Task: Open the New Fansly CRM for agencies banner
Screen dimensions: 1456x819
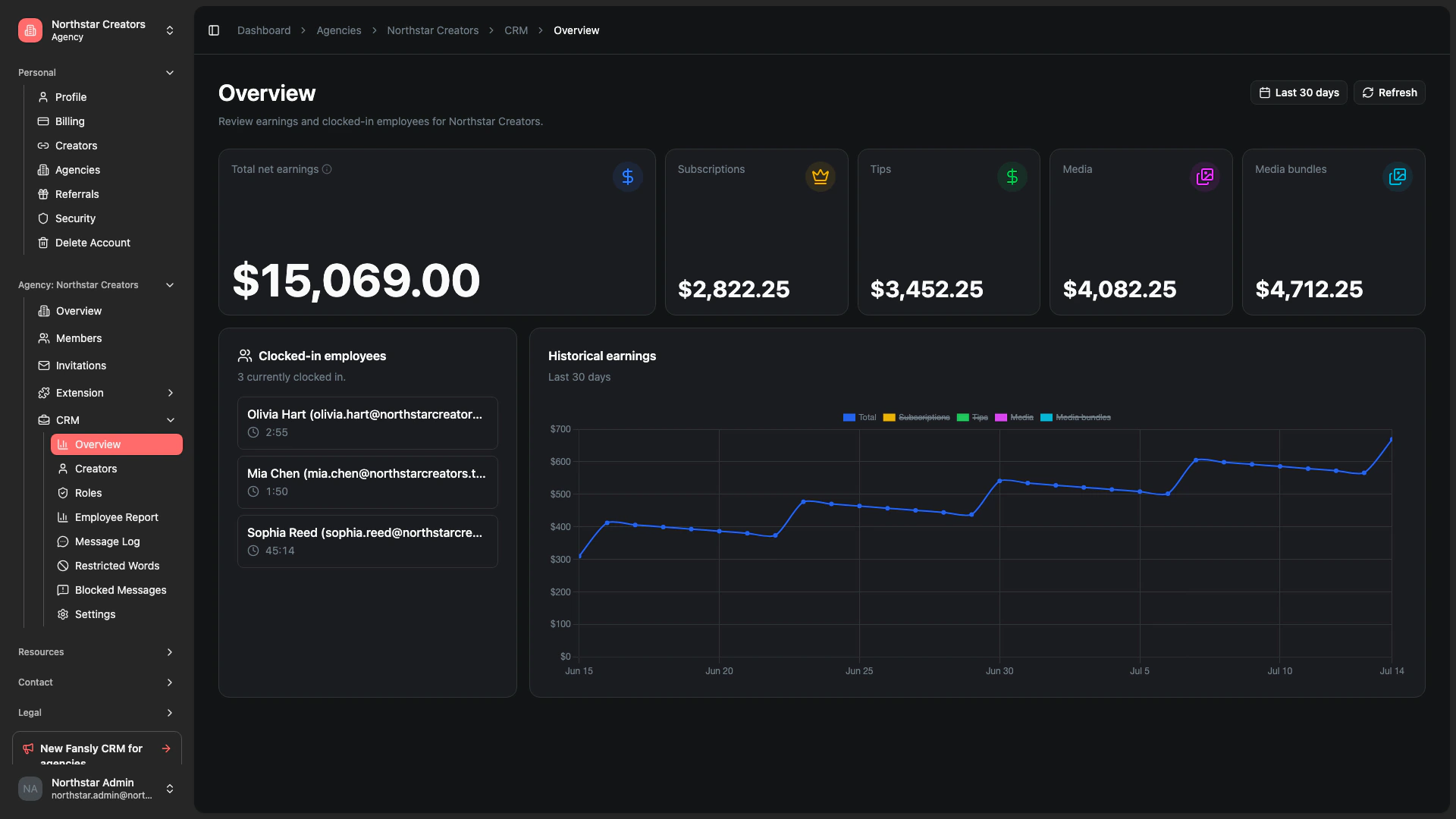Action: click(97, 748)
